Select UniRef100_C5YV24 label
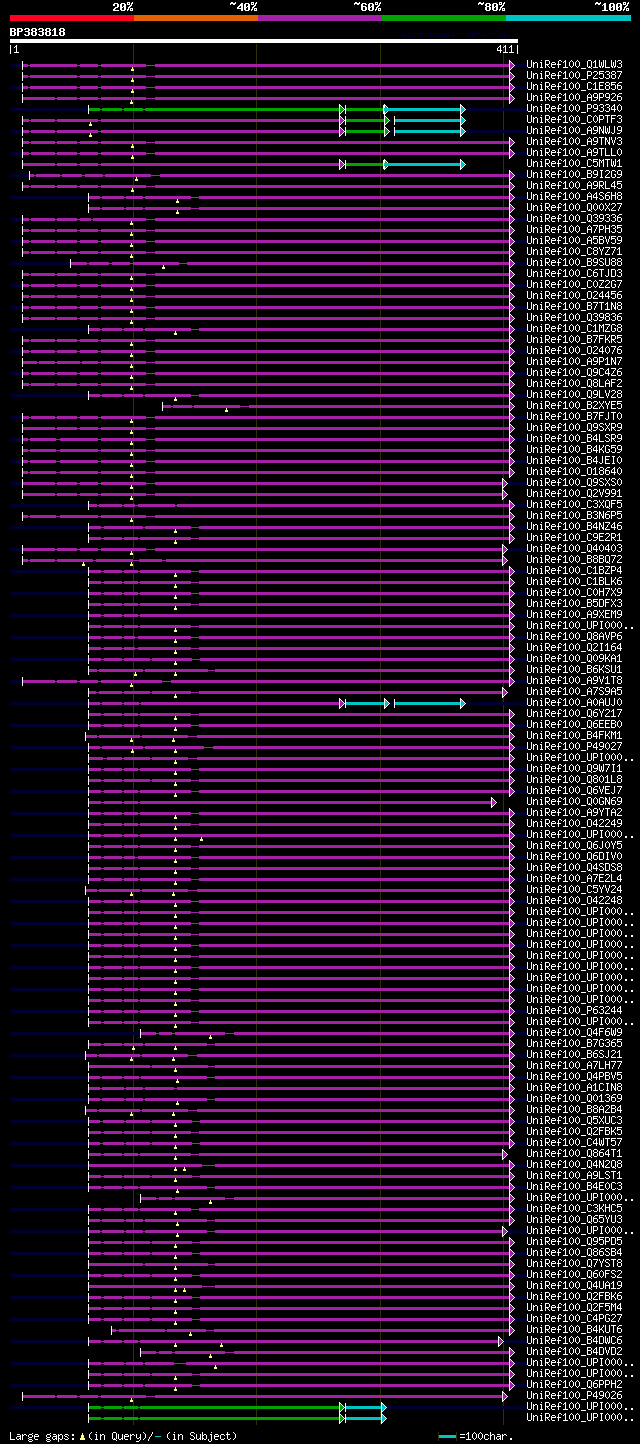 tap(574, 889)
